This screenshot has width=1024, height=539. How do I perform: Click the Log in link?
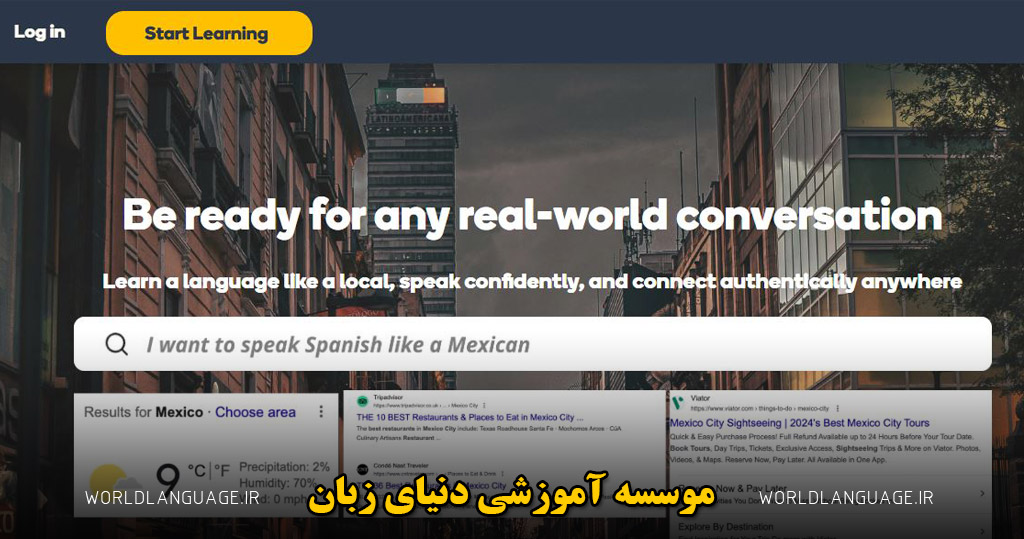click(39, 32)
